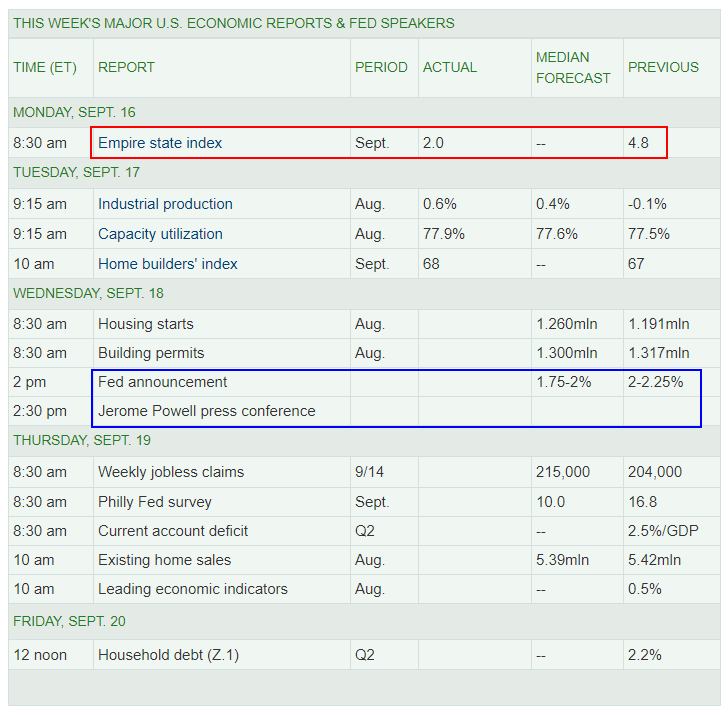
Task: Click the TIME (ET) column header
Action: point(45,67)
